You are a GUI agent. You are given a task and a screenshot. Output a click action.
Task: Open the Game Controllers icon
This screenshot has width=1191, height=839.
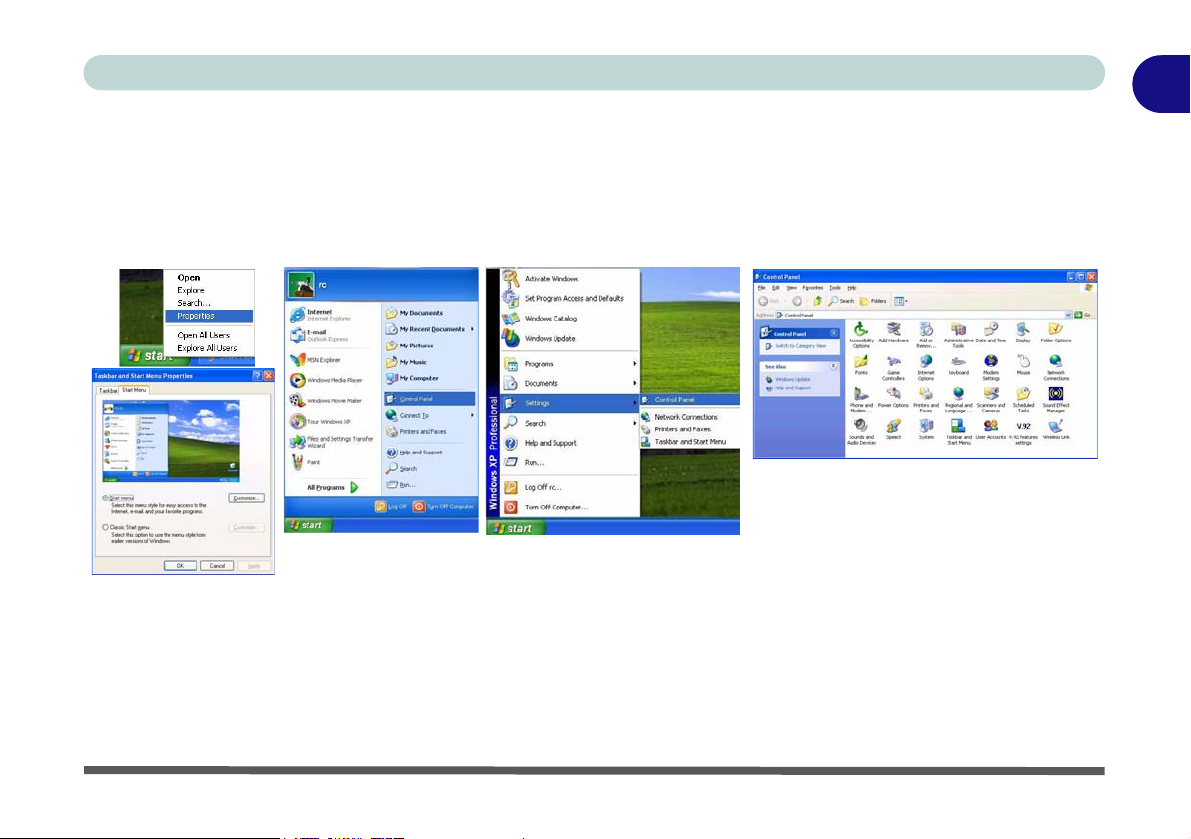coord(893,367)
